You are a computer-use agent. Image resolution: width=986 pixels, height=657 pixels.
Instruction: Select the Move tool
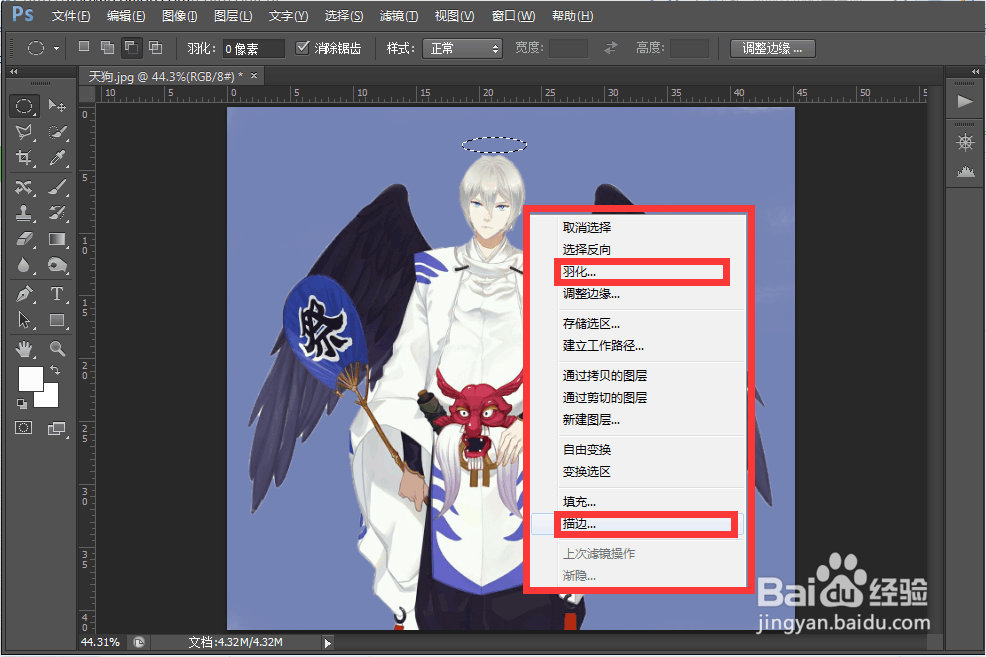point(57,106)
